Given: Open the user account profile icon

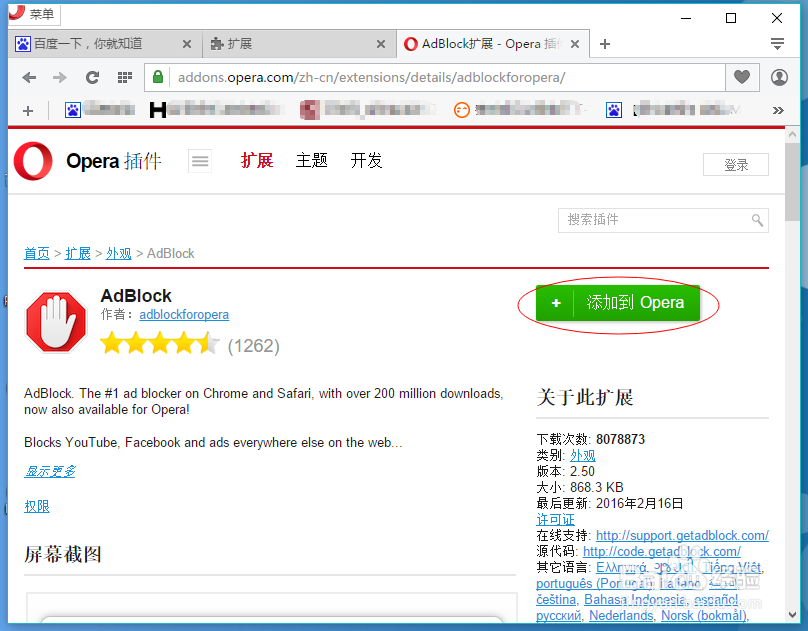Looking at the screenshot, I should (x=779, y=77).
